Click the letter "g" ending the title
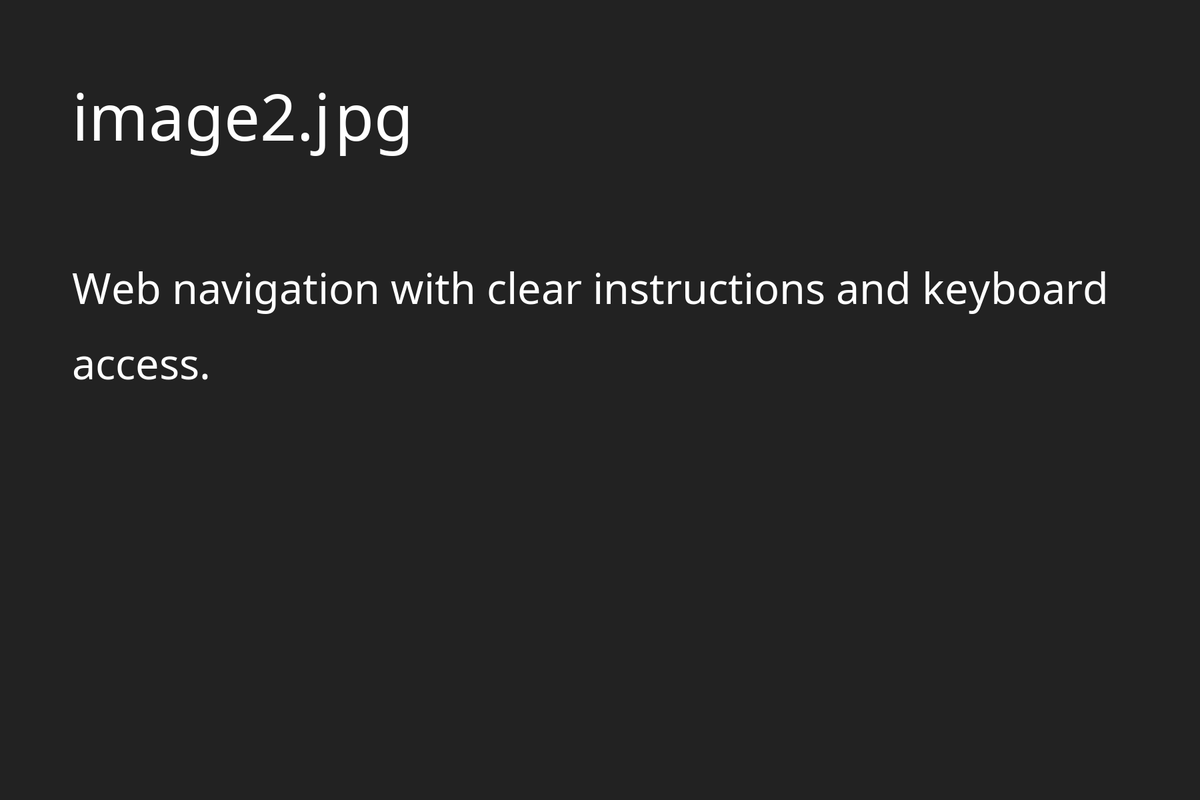The width and height of the screenshot is (1200, 800). coord(393,124)
